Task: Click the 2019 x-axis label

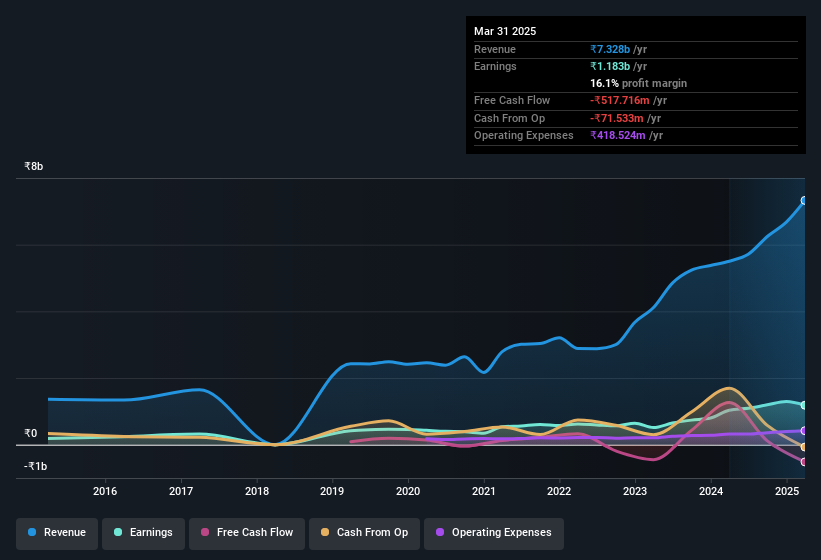Action: pos(332,491)
